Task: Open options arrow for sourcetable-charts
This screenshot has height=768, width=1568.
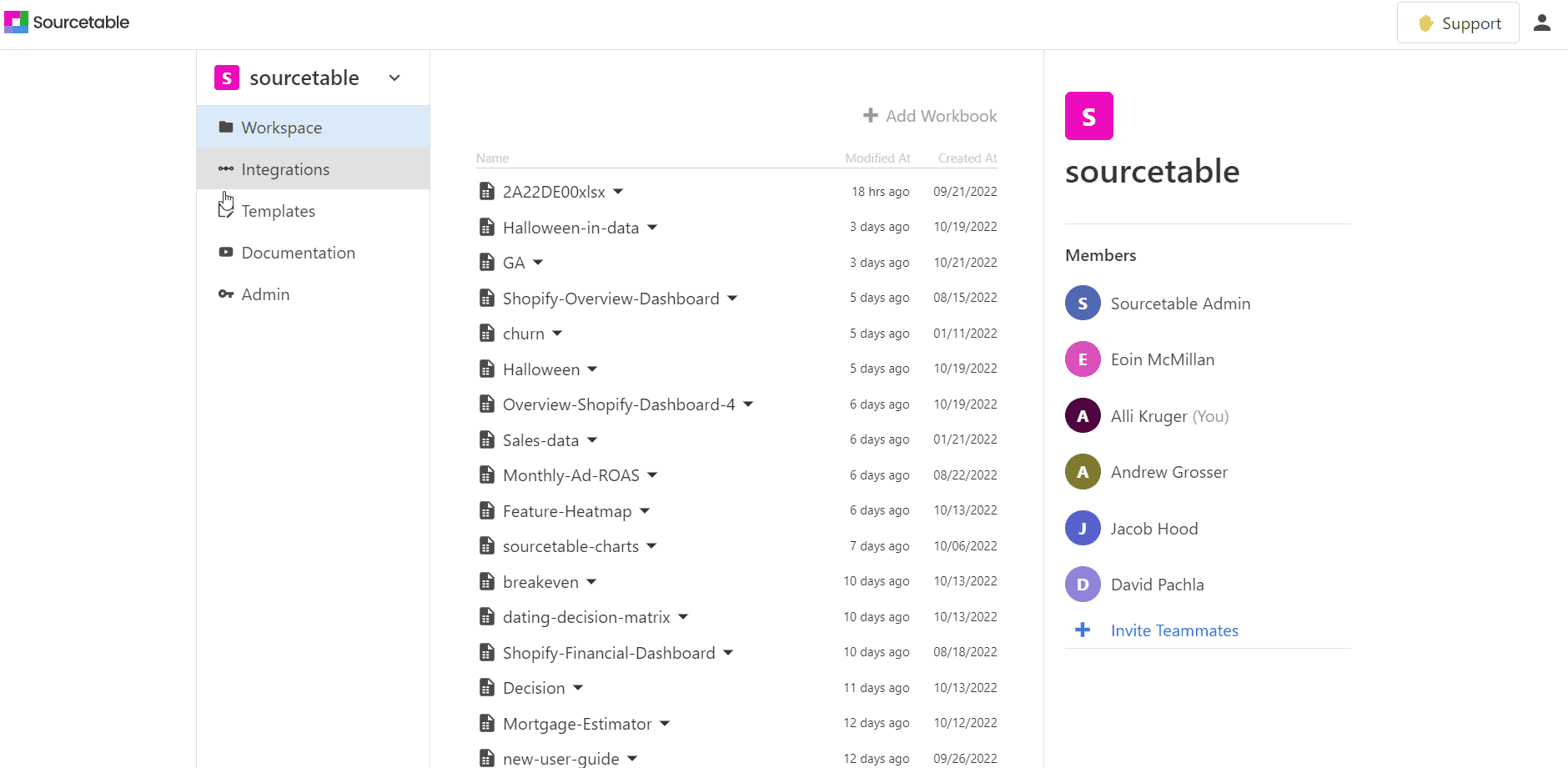Action: 651,545
